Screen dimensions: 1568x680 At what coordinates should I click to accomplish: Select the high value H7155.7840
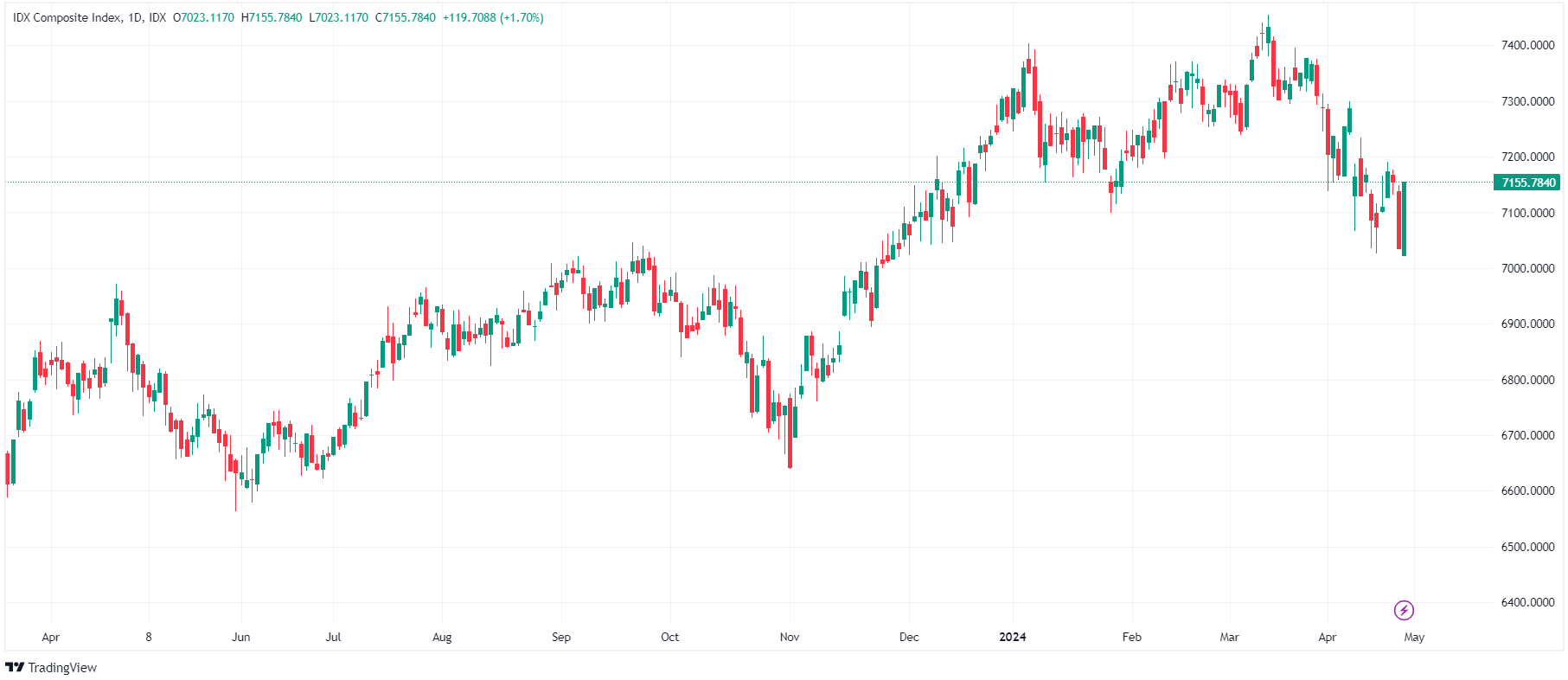(272, 17)
